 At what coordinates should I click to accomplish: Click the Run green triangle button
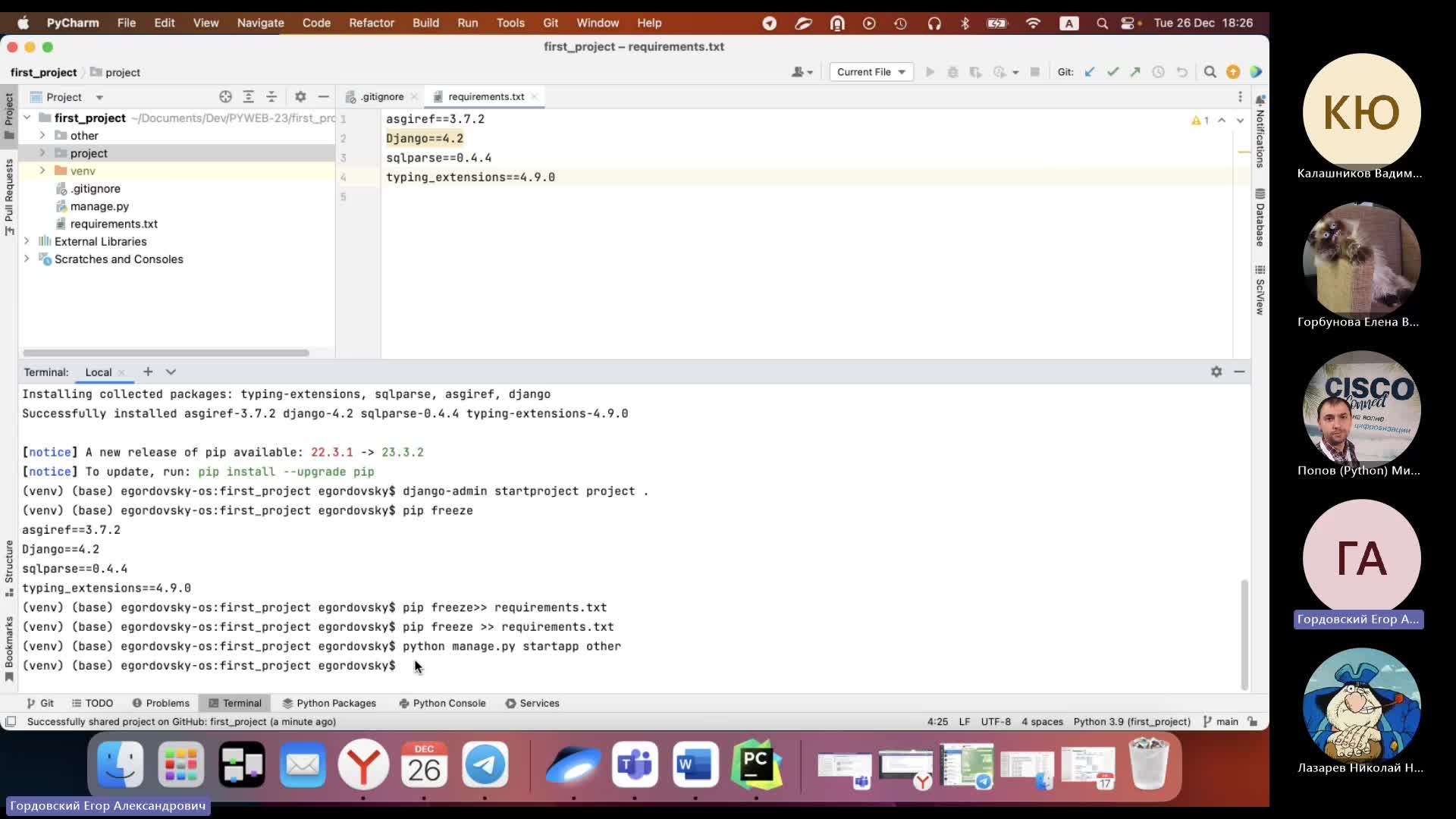tap(930, 72)
